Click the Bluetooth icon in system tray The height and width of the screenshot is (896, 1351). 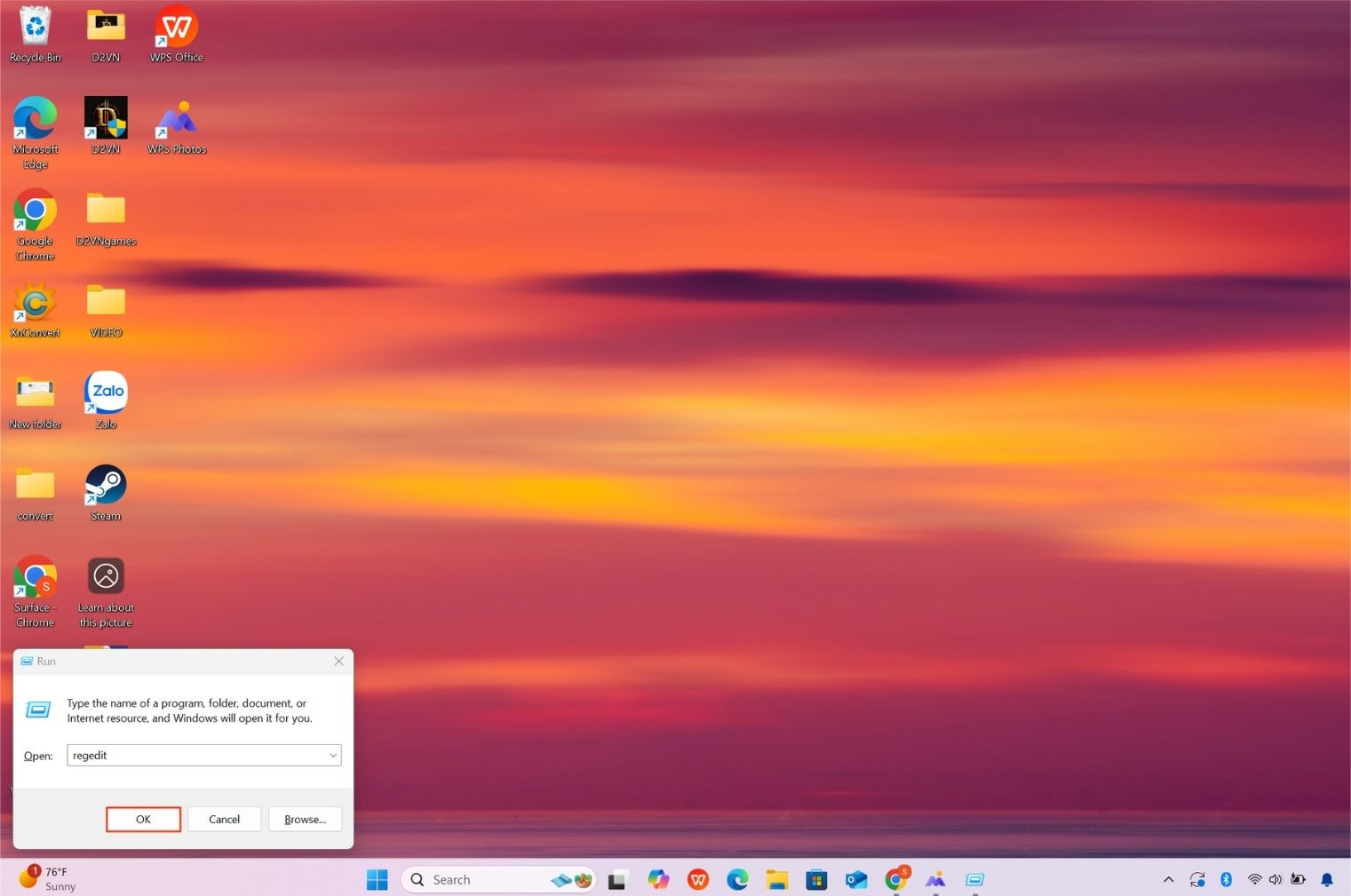[x=1226, y=879]
